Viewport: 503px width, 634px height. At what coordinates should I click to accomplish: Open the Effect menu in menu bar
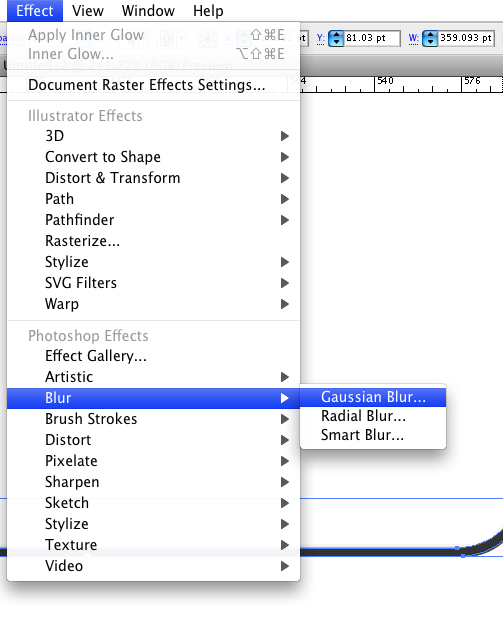[35, 11]
